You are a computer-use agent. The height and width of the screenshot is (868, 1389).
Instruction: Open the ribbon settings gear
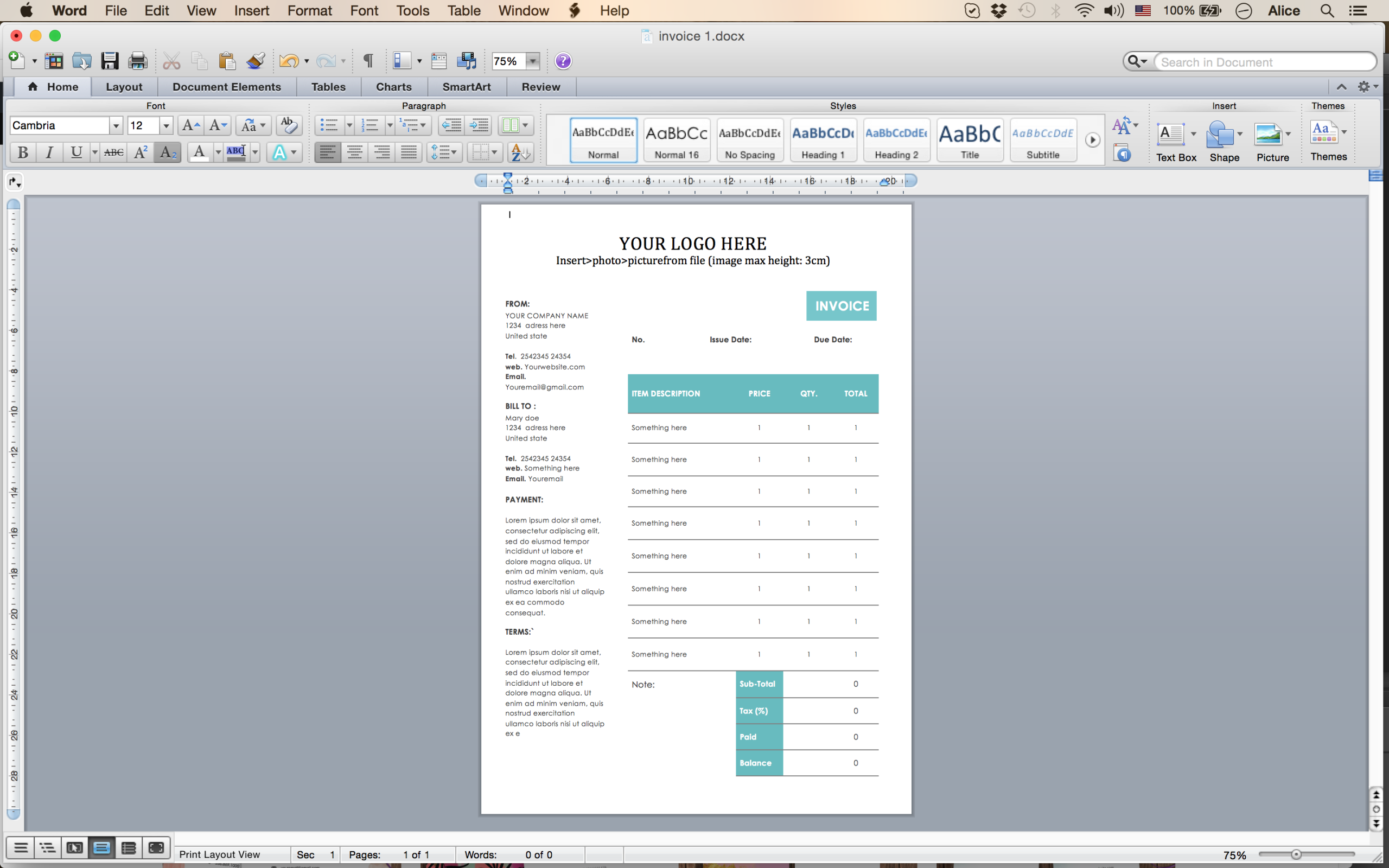[x=1363, y=87]
